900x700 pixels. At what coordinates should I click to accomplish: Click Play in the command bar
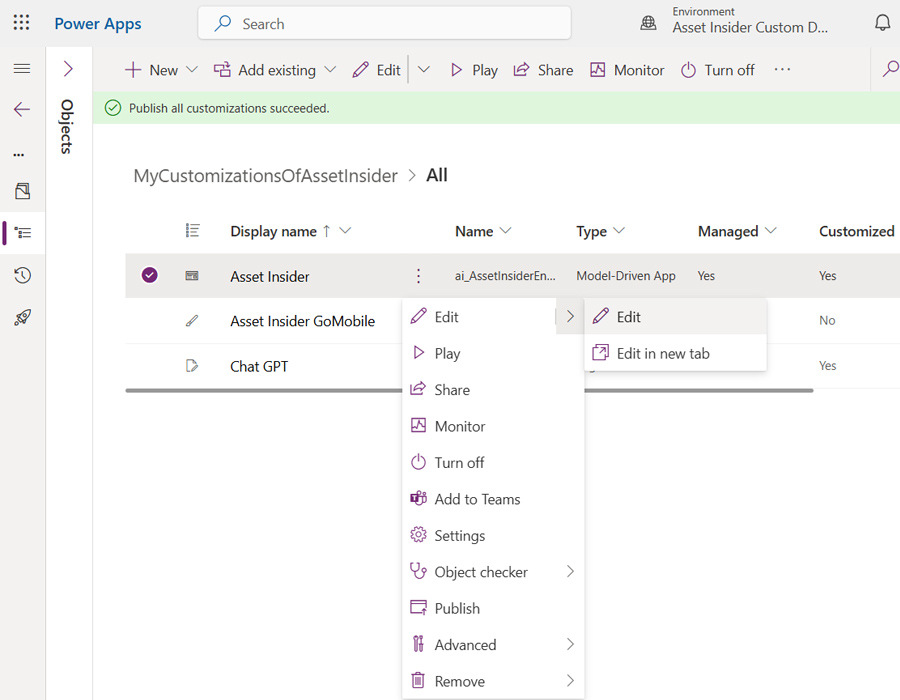point(474,70)
